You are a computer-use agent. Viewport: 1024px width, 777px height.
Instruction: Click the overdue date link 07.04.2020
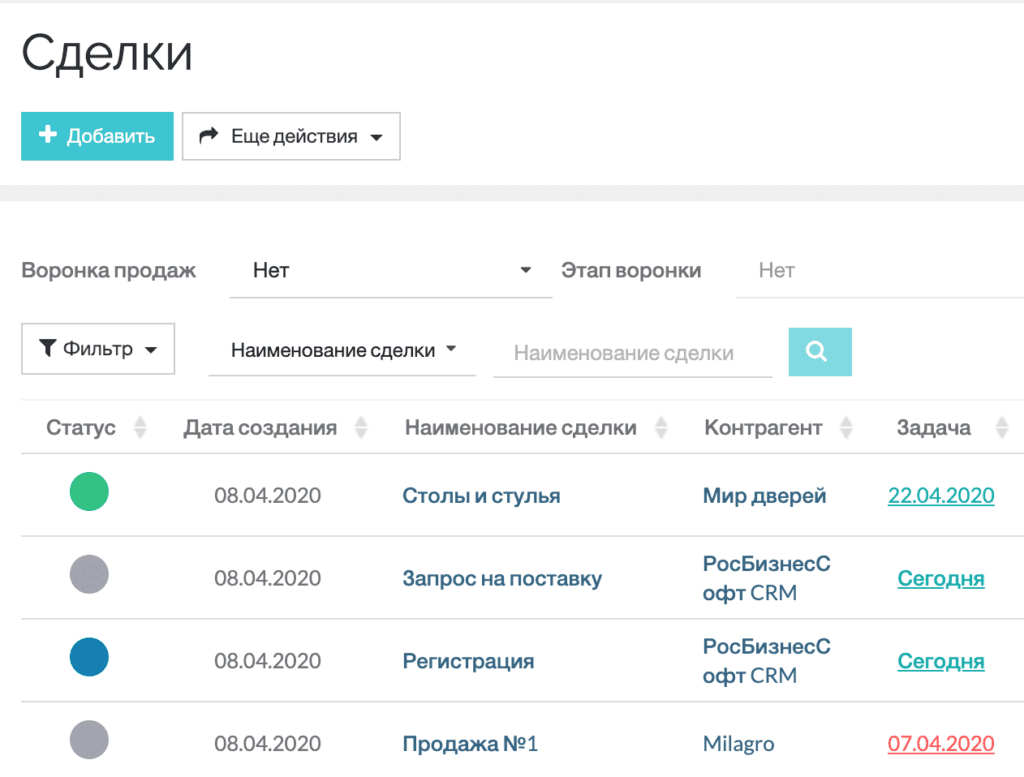point(940,743)
